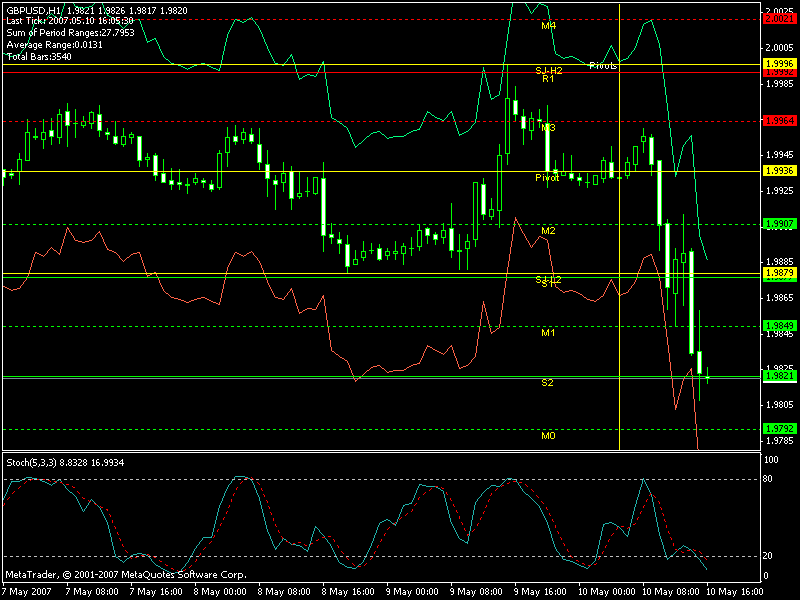800x600 pixels.
Task: Select the M4 level label
Action: pyautogui.click(x=548, y=25)
